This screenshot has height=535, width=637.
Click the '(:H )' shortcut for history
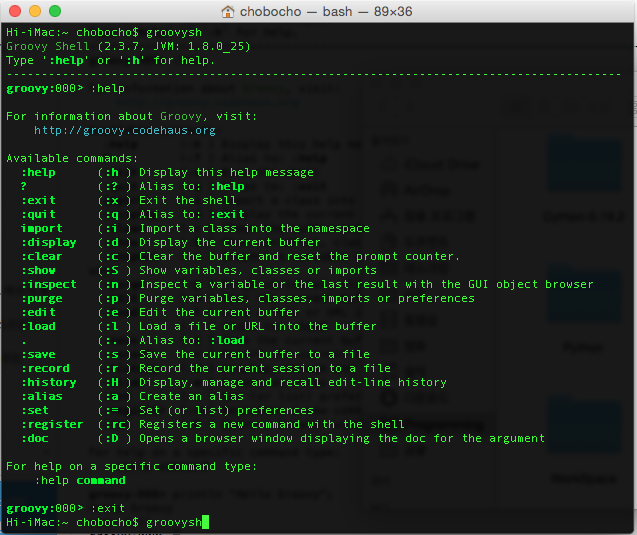(114, 382)
